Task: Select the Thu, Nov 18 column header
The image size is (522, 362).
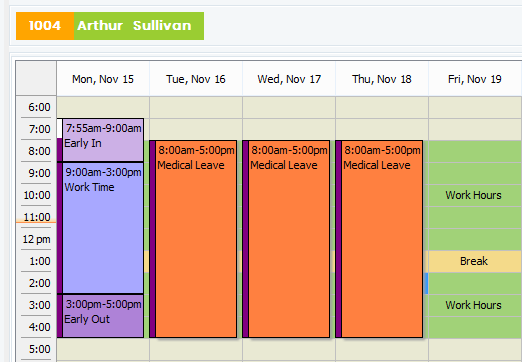Action: [x=382, y=79]
